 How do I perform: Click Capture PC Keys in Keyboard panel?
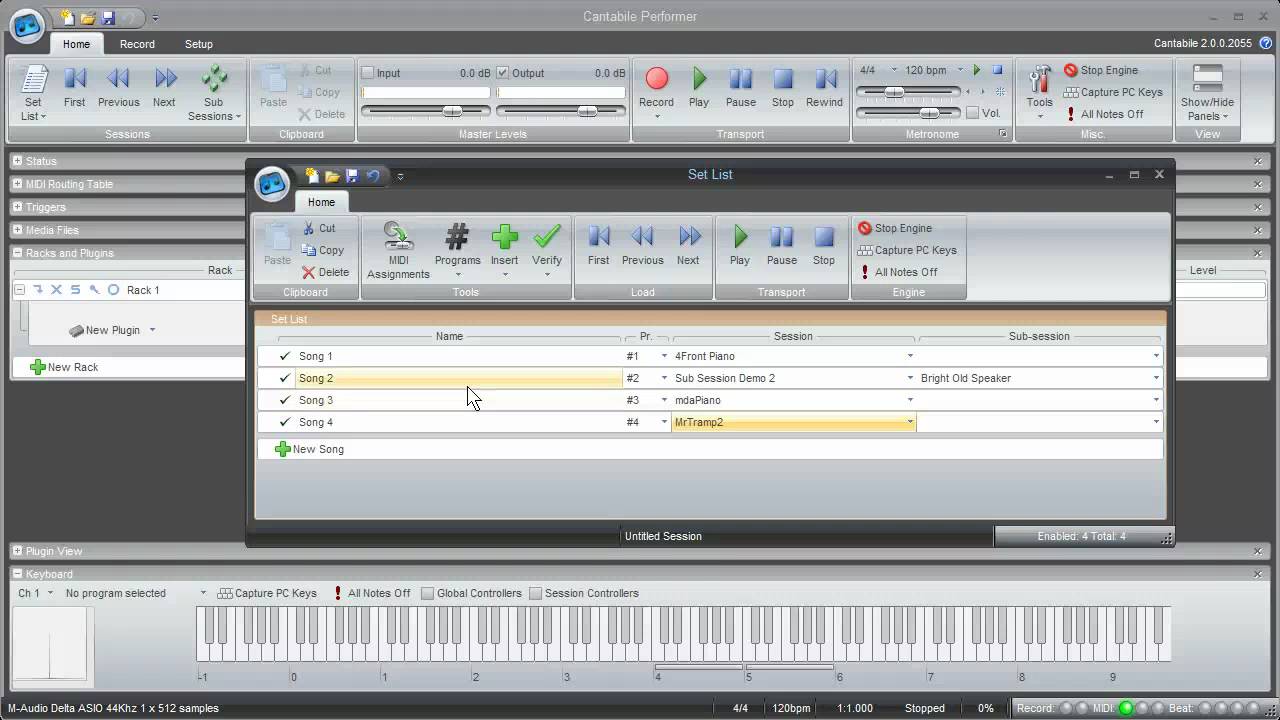click(267, 593)
